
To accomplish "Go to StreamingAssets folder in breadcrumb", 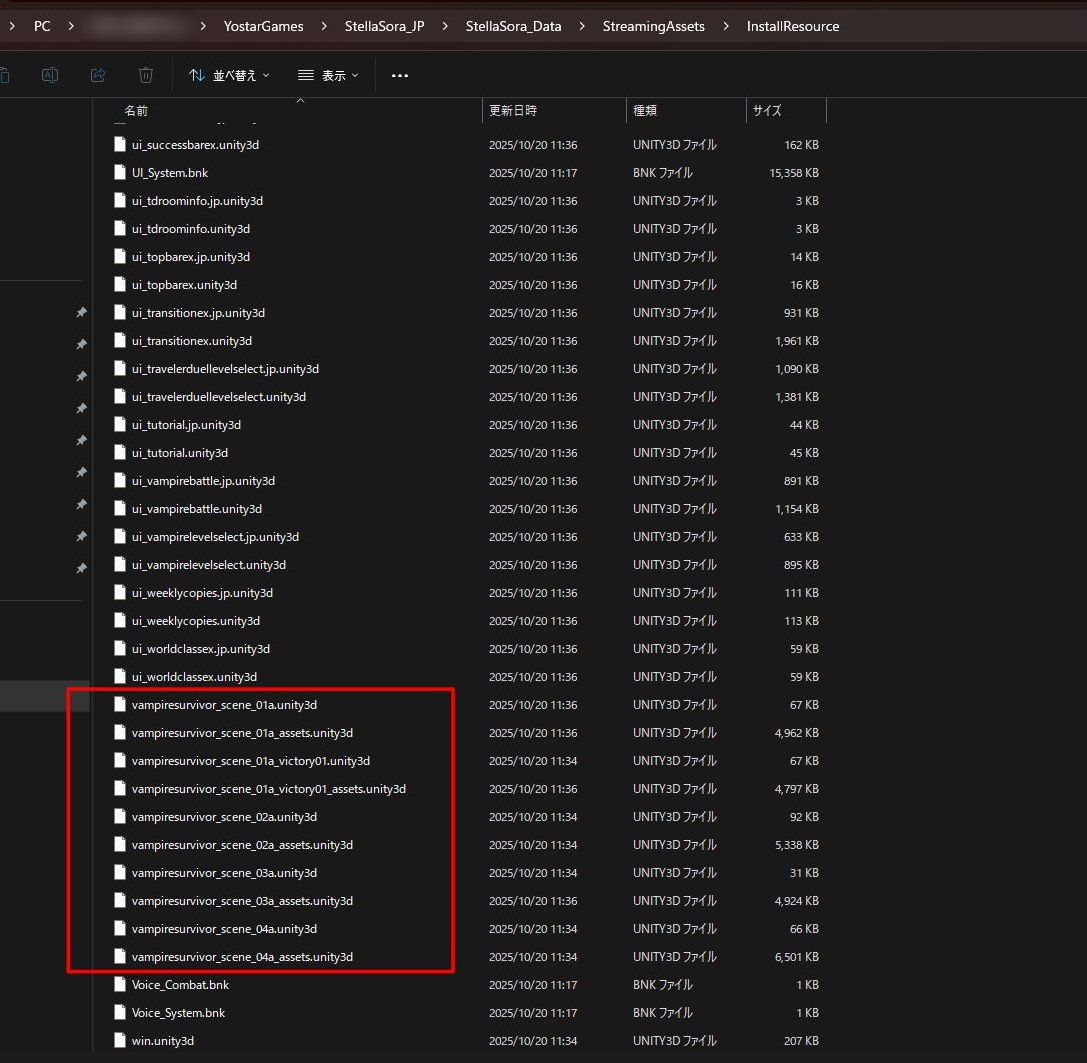I will coord(653,26).
